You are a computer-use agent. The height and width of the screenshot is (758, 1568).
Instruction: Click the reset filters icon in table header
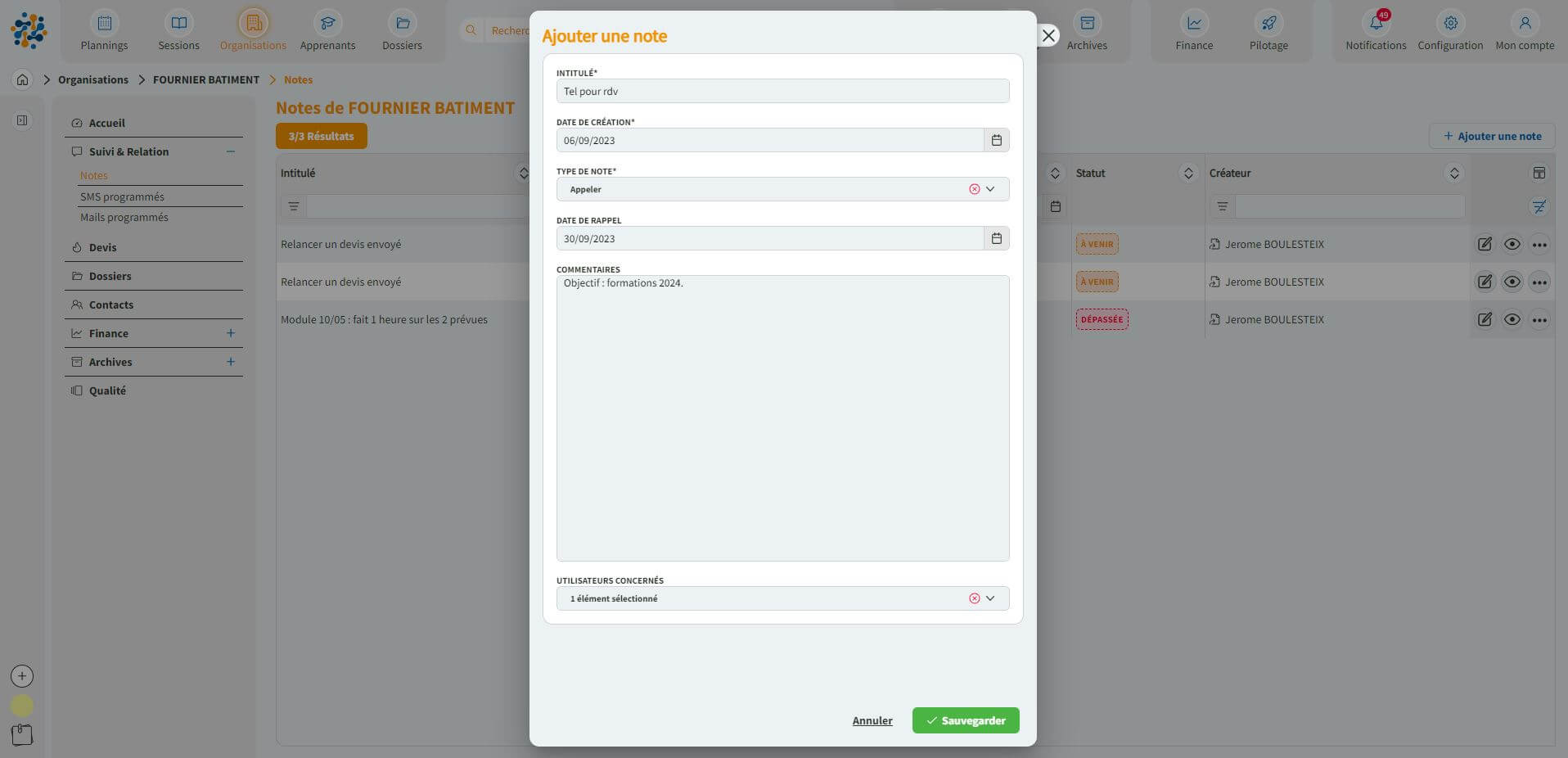pyautogui.click(x=1539, y=206)
